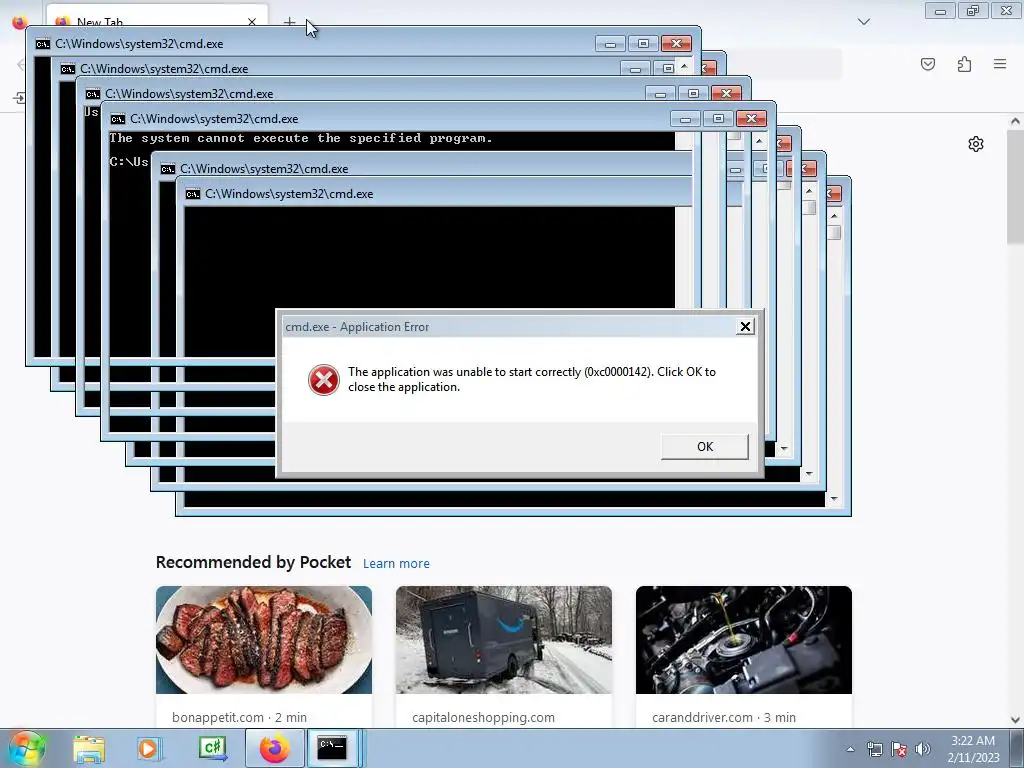Click the caranddriver.com · 3 min text
The image size is (1024, 768).
coord(724,717)
